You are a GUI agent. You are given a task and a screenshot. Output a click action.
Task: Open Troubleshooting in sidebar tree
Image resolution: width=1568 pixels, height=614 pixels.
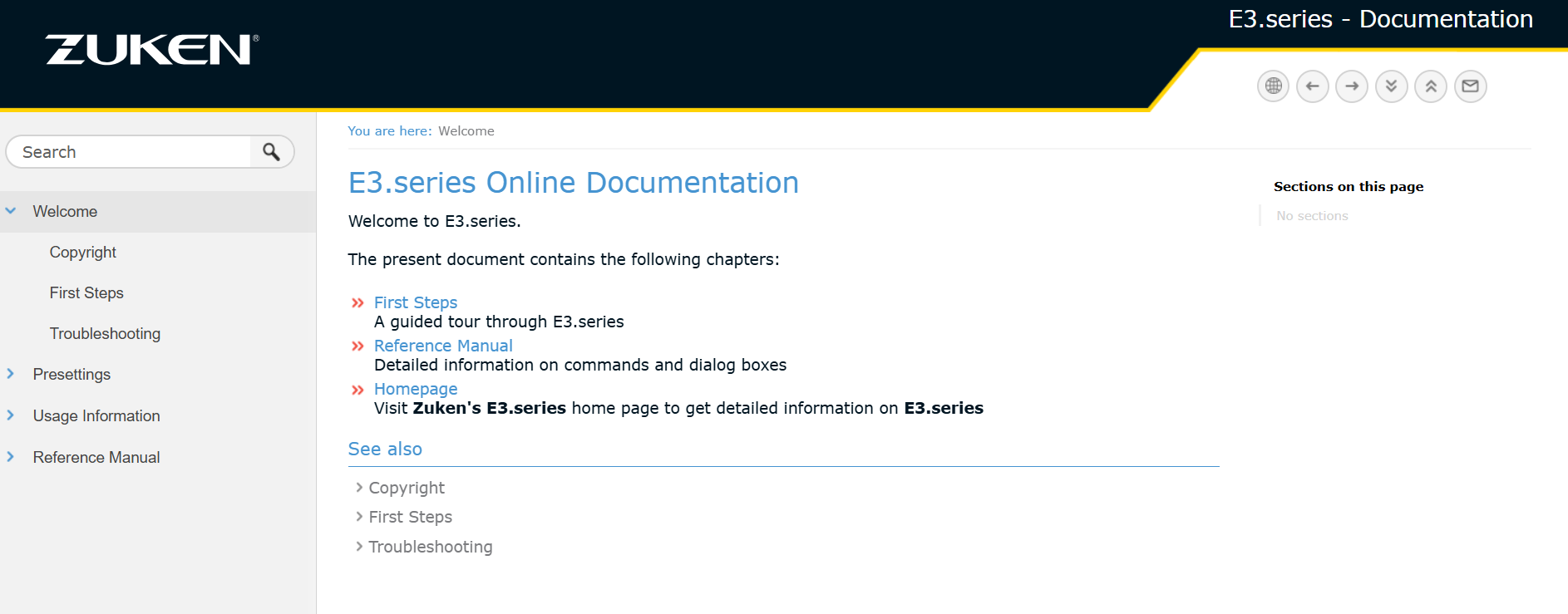click(105, 333)
